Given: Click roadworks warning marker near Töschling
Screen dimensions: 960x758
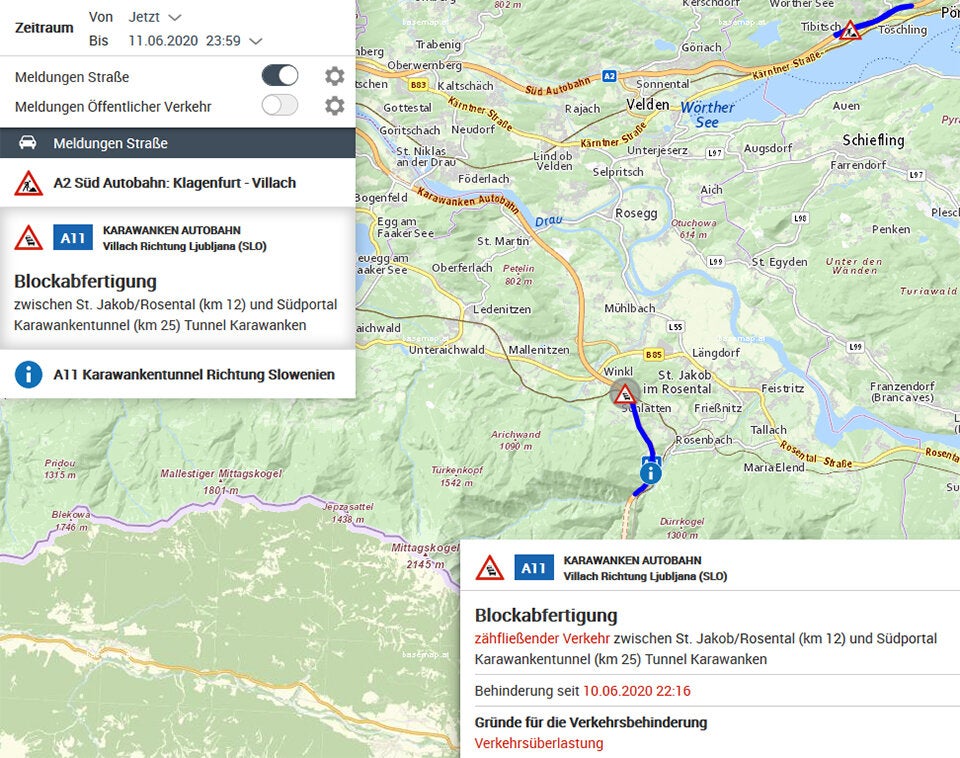Looking at the screenshot, I should tap(850, 30).
